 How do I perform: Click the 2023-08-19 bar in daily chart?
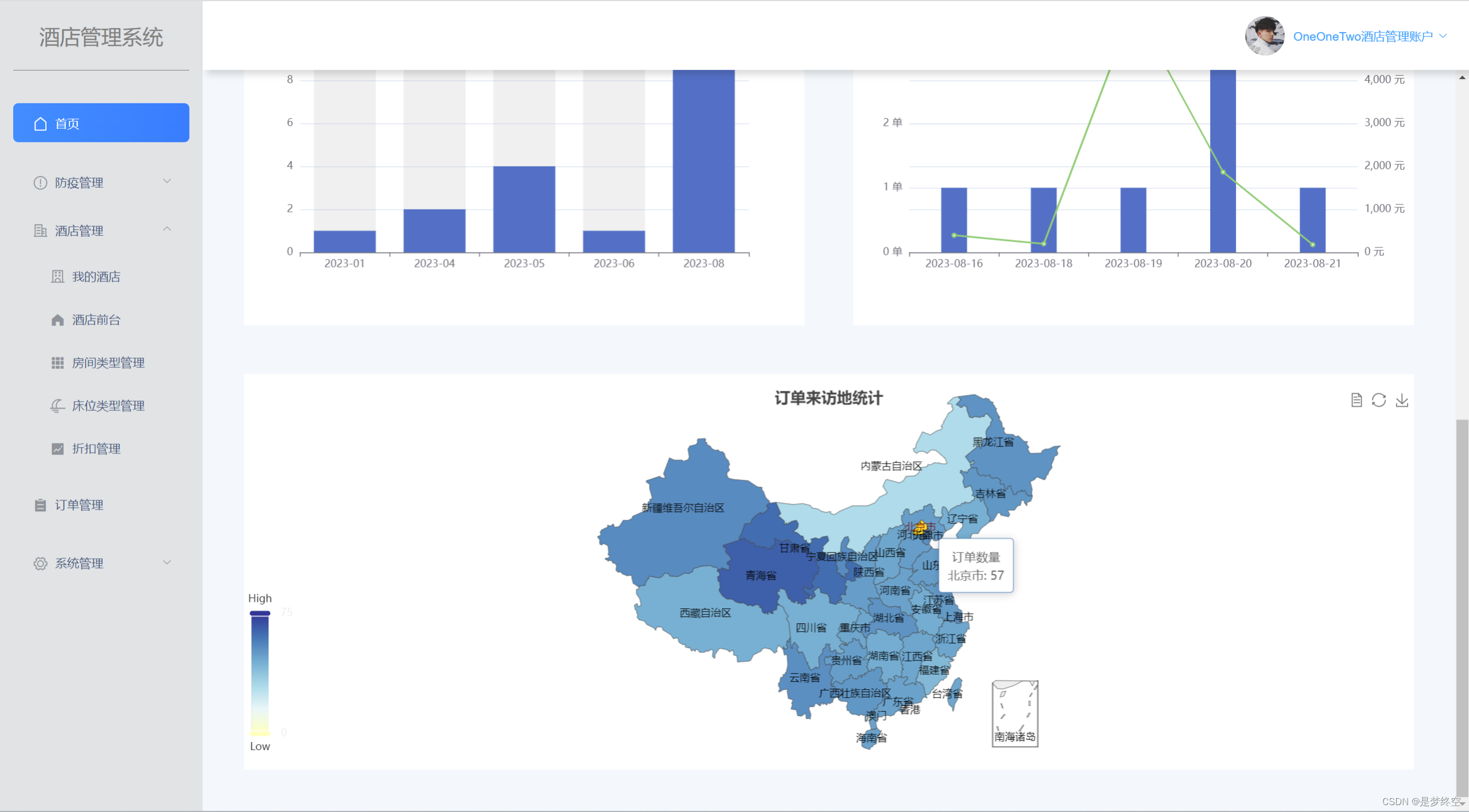1133,220
